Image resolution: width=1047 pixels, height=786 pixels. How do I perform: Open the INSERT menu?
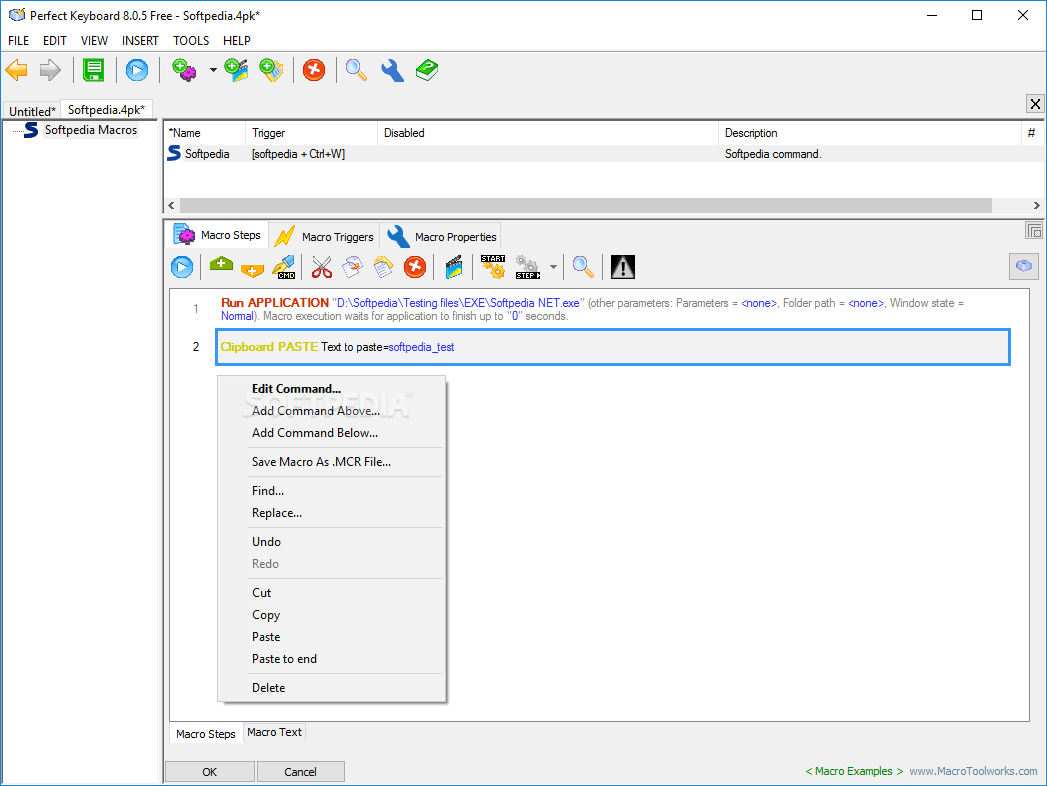140,41
